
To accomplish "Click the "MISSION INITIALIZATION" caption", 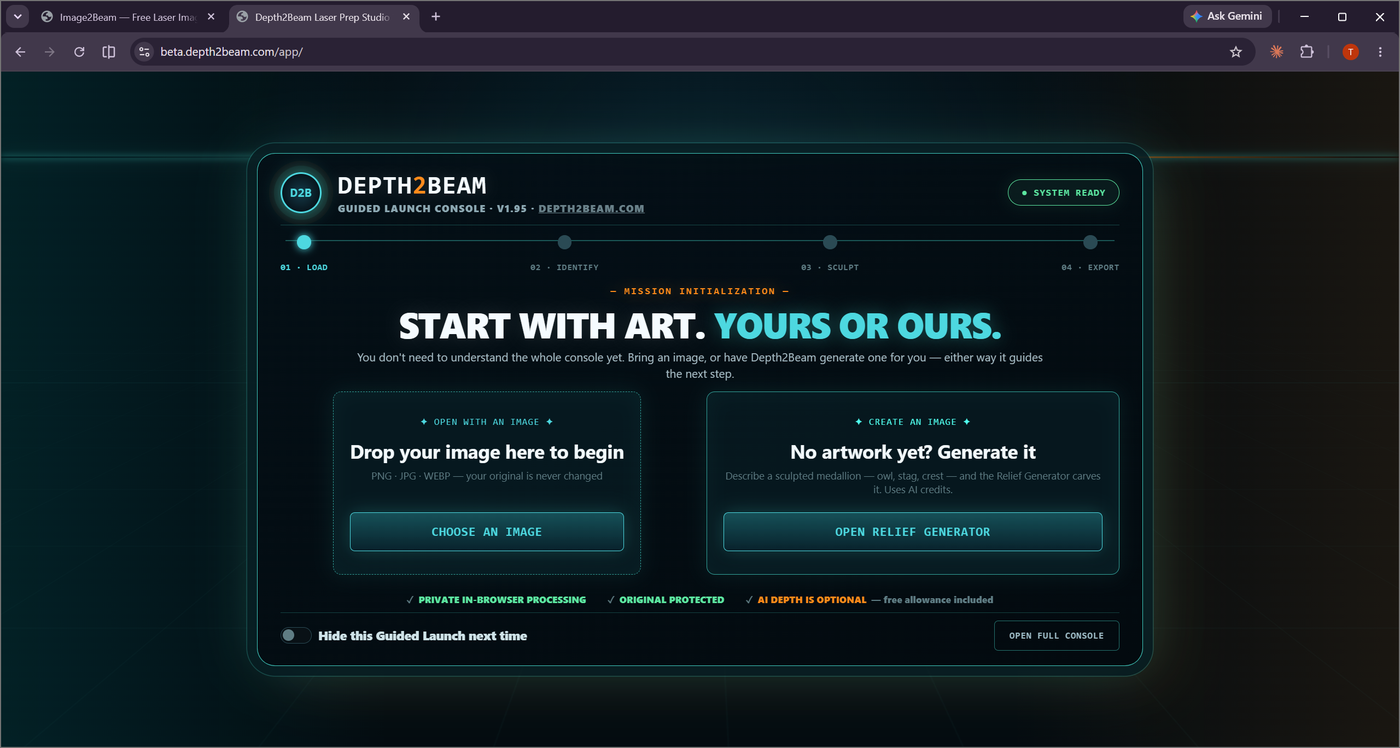I will [700, 291].
